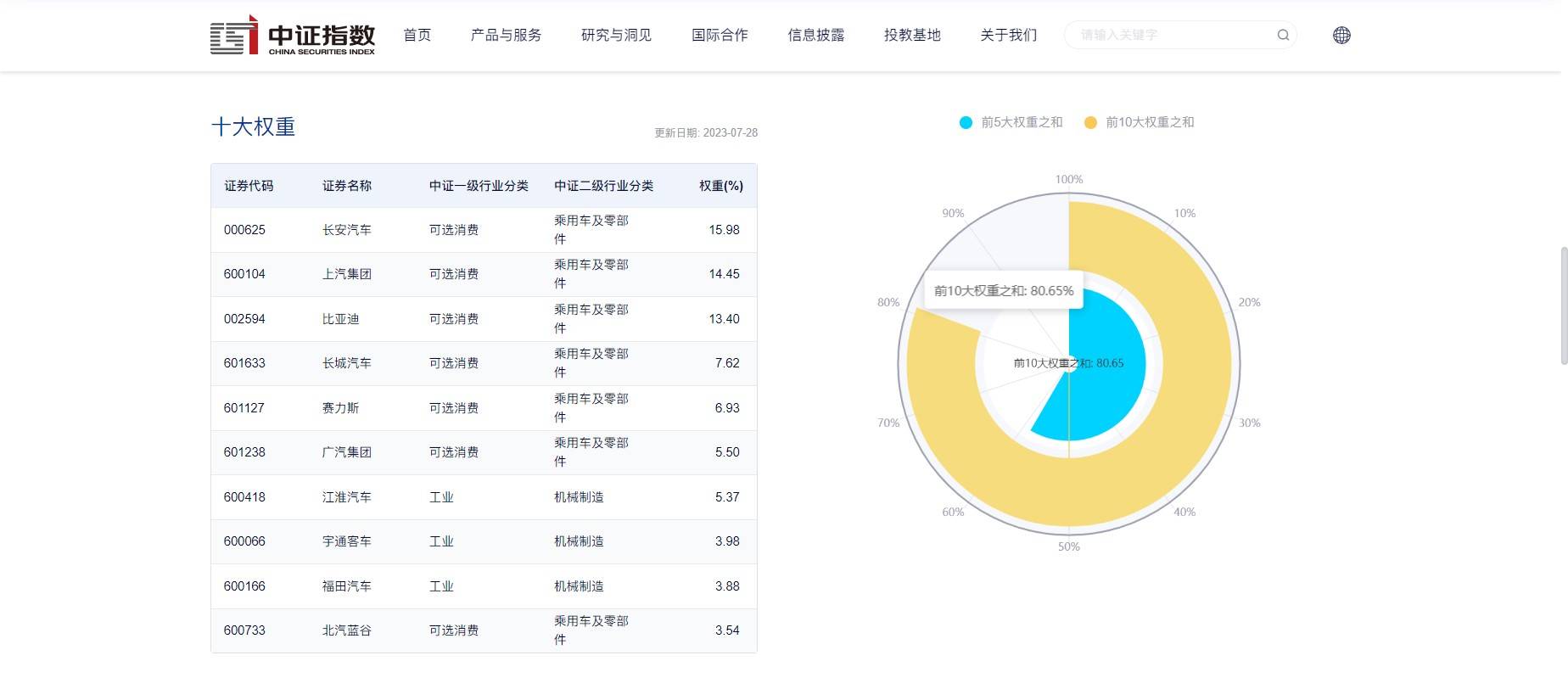This screenshot has width=1568, height=689.
Task: Click the China Securities Index logo
Action: click(293, 36)
